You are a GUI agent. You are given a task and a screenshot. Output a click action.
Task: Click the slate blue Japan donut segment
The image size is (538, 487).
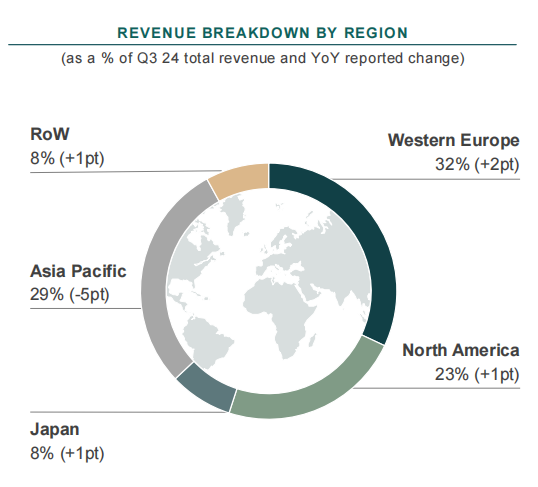point(207,387)
